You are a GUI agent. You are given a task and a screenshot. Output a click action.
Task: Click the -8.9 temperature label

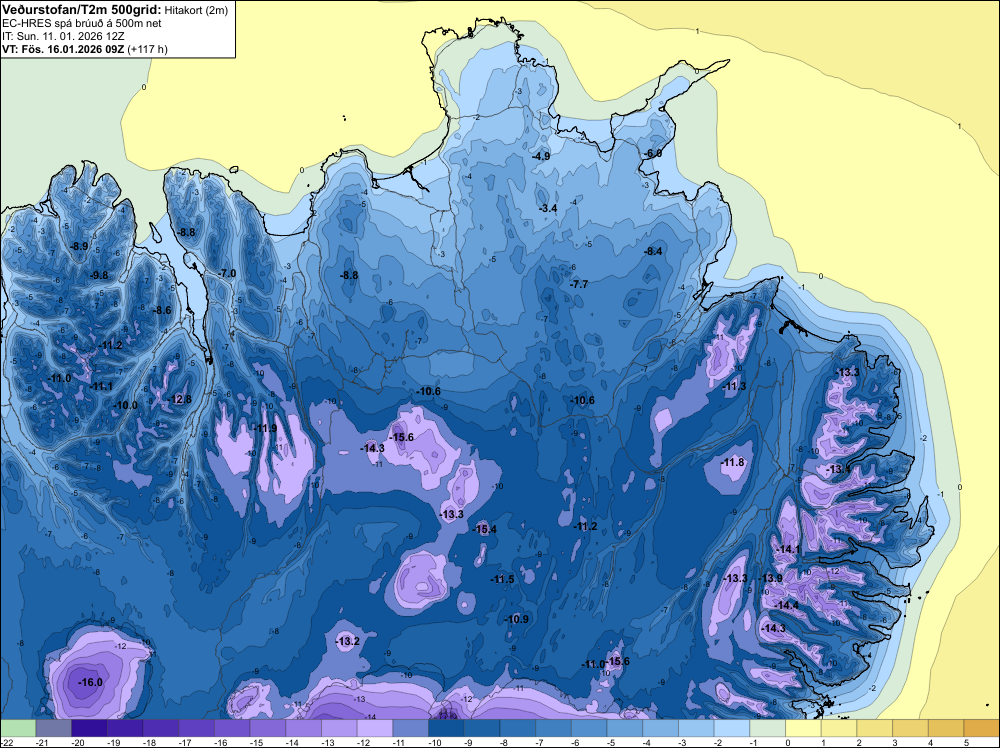[x=79, y=246]
